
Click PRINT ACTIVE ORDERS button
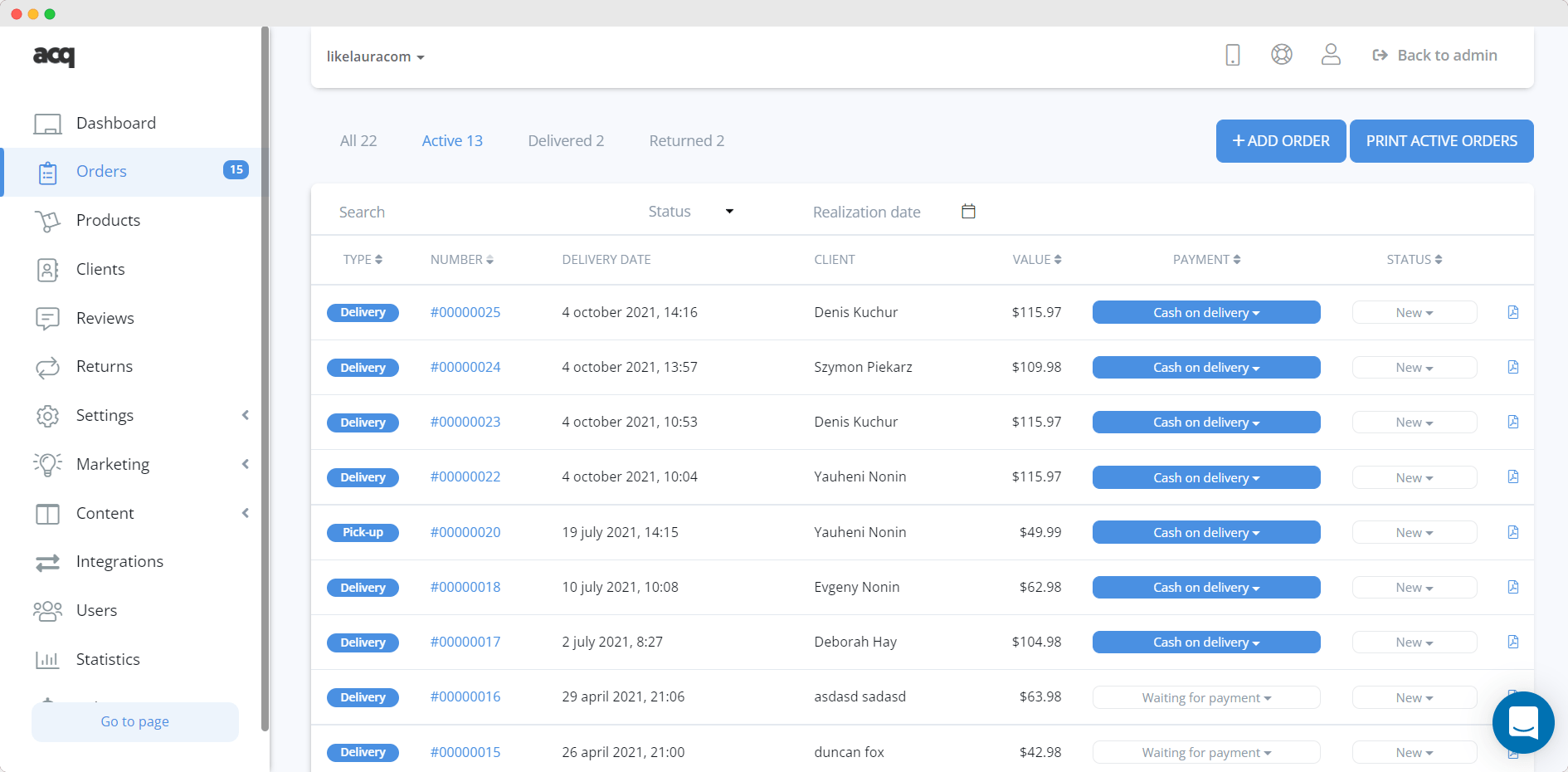click(x=1442, y=141)
